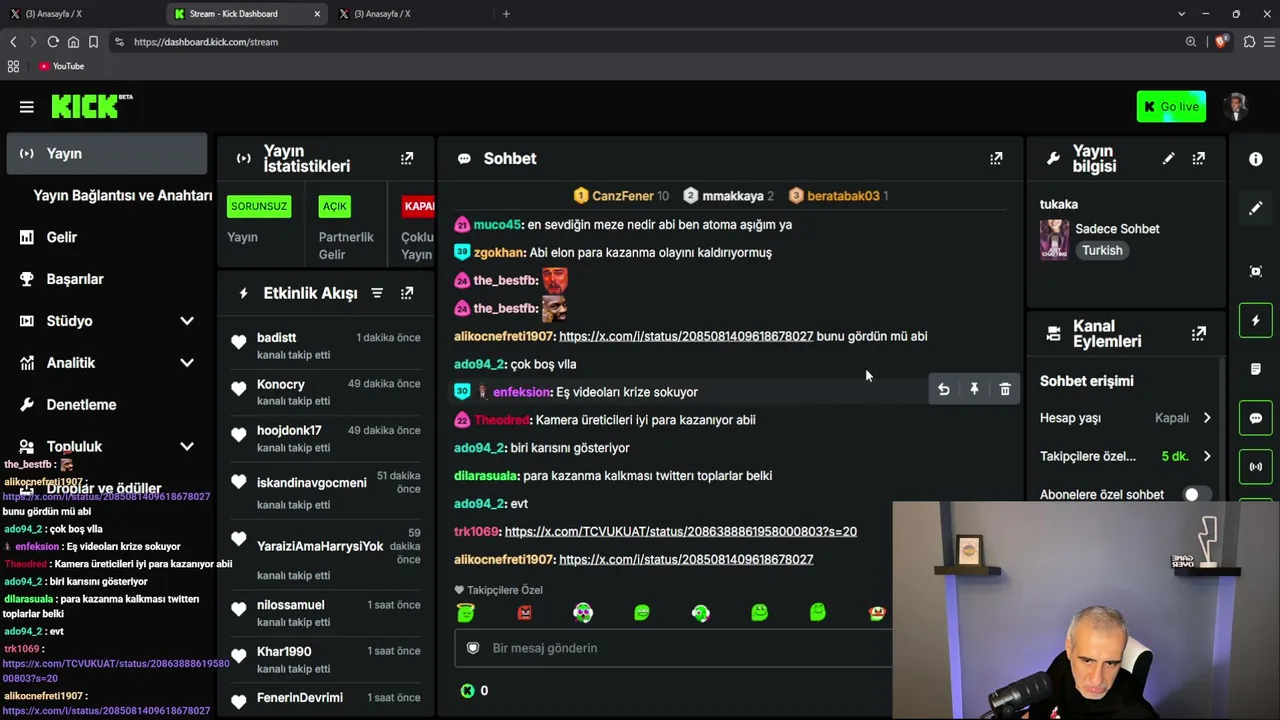This screenshot has height=720, width=1280.
Task: Delete enfeksion's chat message with trash icon
Action: [x=1005, y=390]
